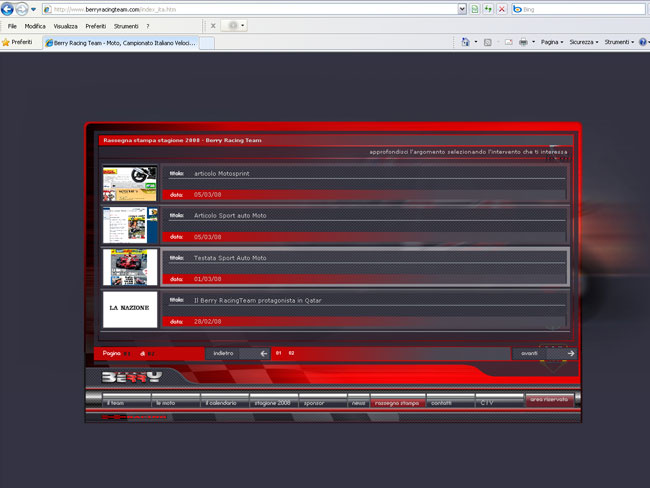Open the Pagina command bar menu

tap(552, 42)
